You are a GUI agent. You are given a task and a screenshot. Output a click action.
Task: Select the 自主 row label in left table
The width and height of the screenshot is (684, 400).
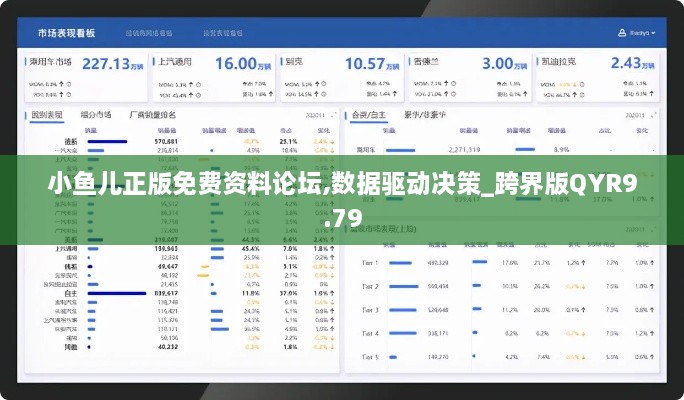click(x=71, y=293)
